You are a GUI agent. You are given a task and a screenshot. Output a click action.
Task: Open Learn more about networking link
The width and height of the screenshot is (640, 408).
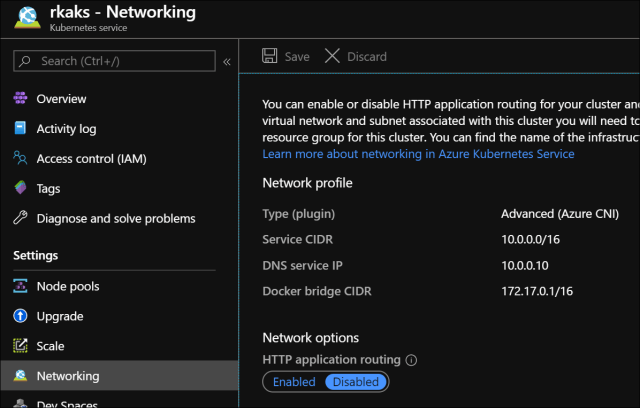pos(418,154)
